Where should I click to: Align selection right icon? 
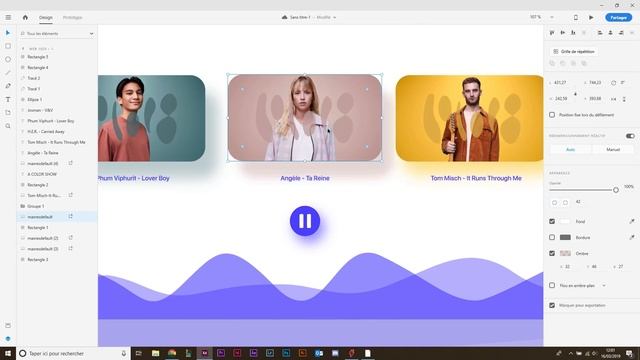tap(621, 33)
